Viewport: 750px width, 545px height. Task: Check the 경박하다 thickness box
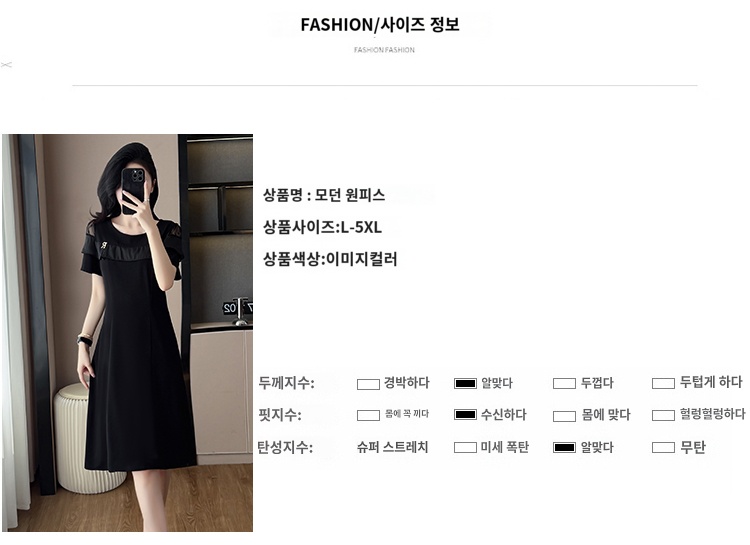point(368,384)
